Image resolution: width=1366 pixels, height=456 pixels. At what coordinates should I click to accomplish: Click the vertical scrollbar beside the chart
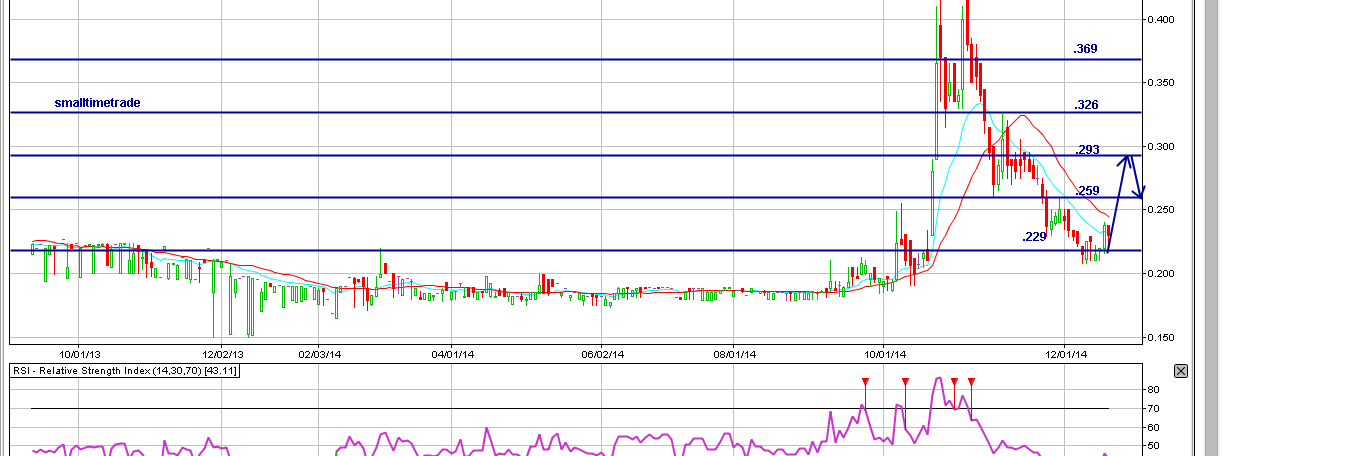coord(1211,228)
